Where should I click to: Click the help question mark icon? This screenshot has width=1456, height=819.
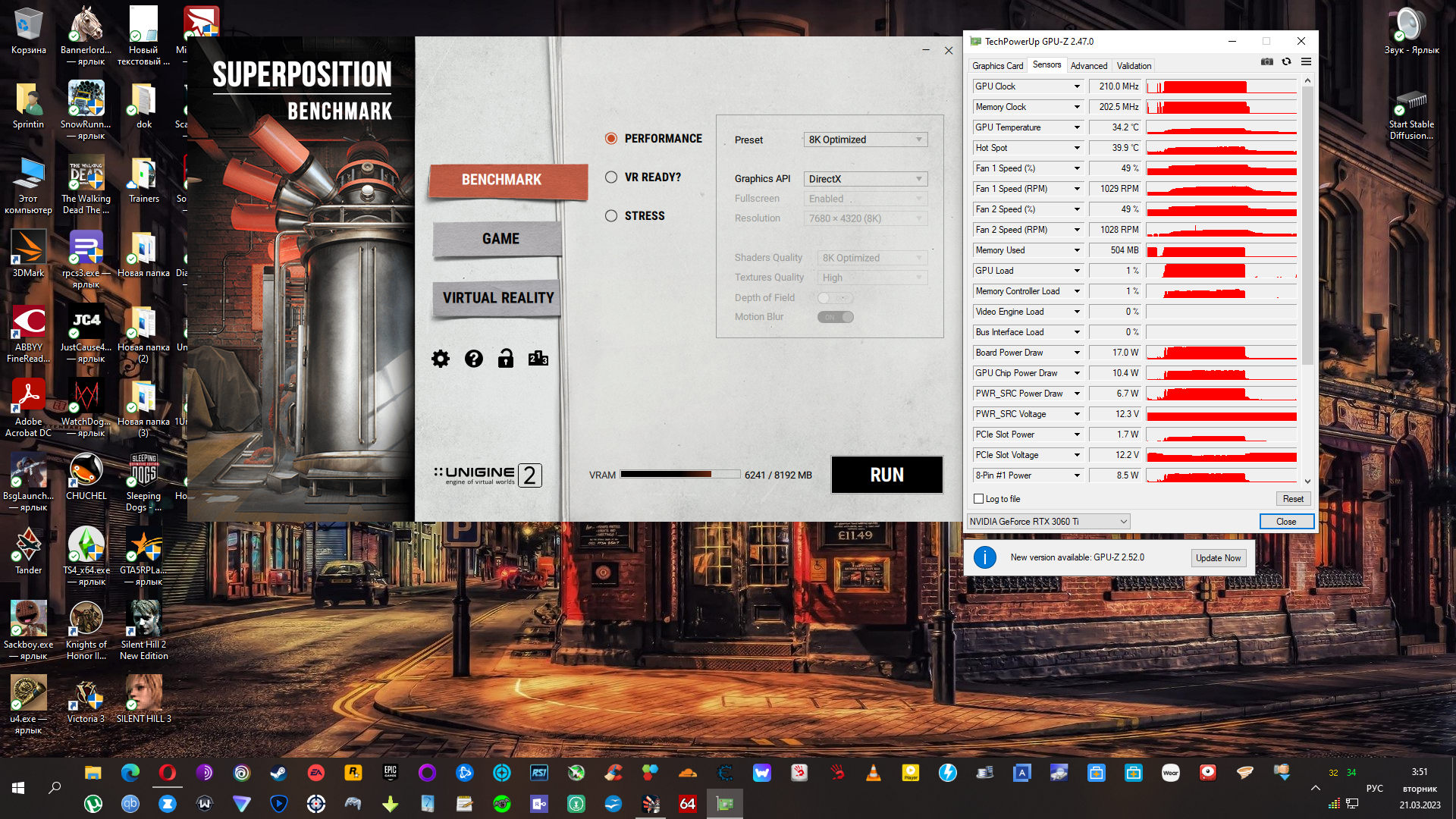point(474,359)
